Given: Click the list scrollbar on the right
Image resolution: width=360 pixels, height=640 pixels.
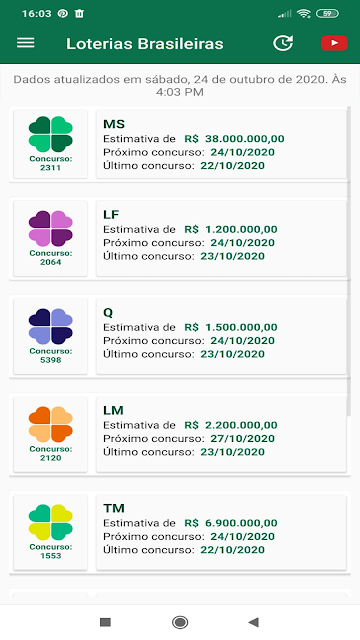Looking at the screenshot, I should [x=348, y=261].
